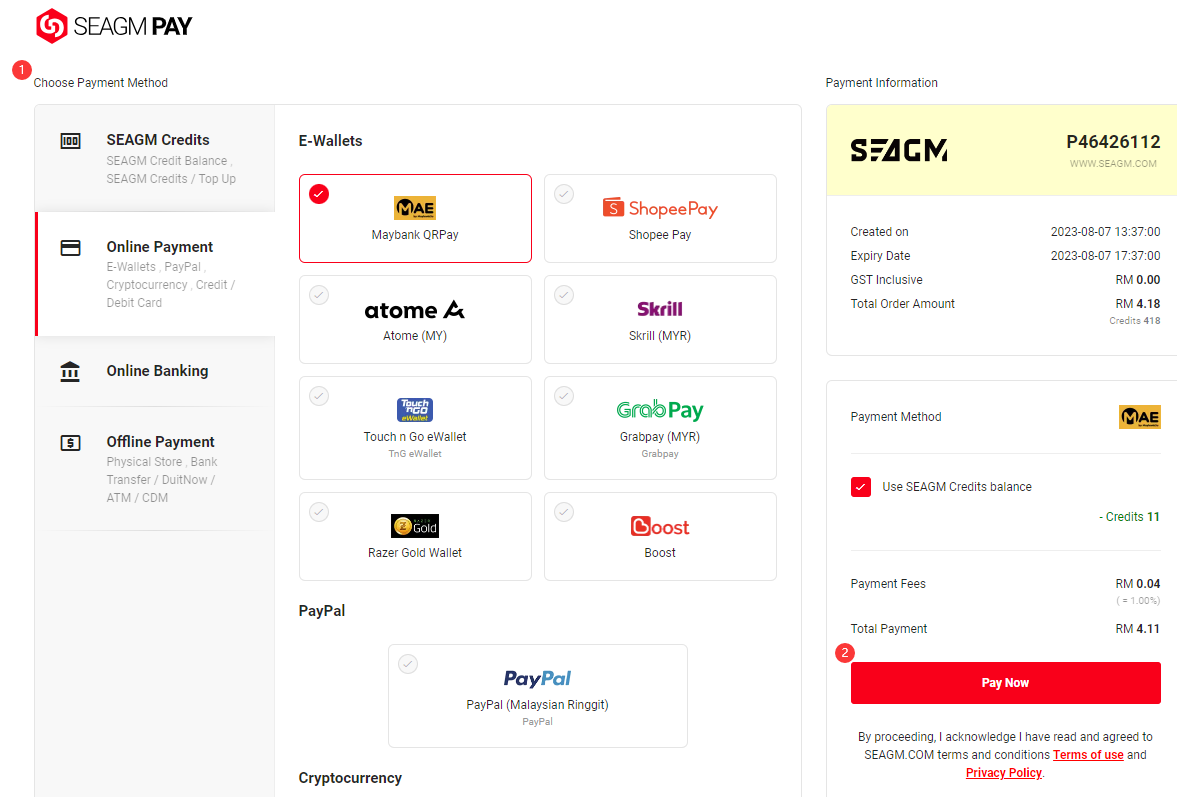Select the Razer Gold Wallet icon
The width and height of the screenshot is (1177, 797).
point(415,526)
